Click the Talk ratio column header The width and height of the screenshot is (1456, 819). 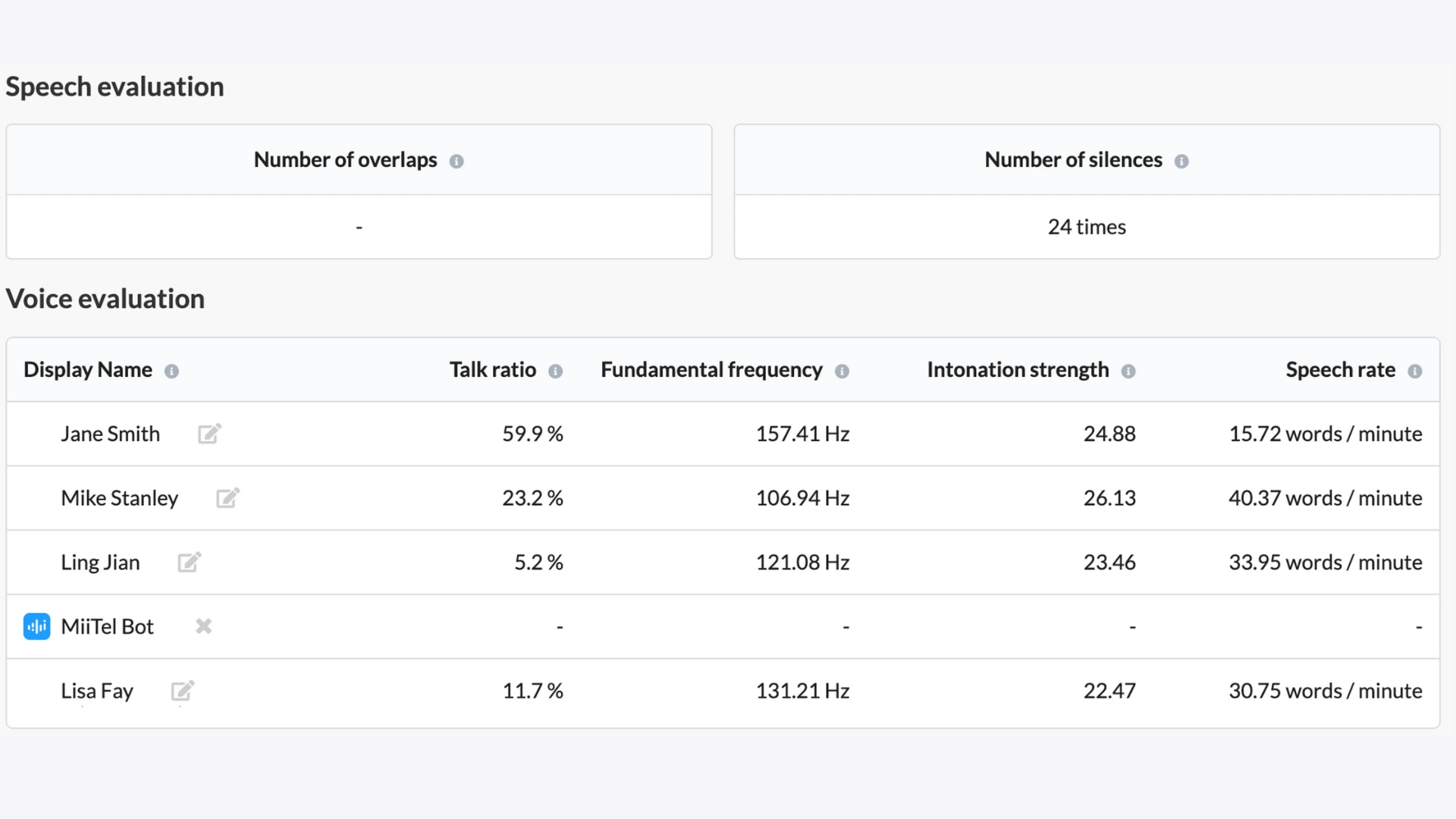pyautogui.click(x=492, y=370)
